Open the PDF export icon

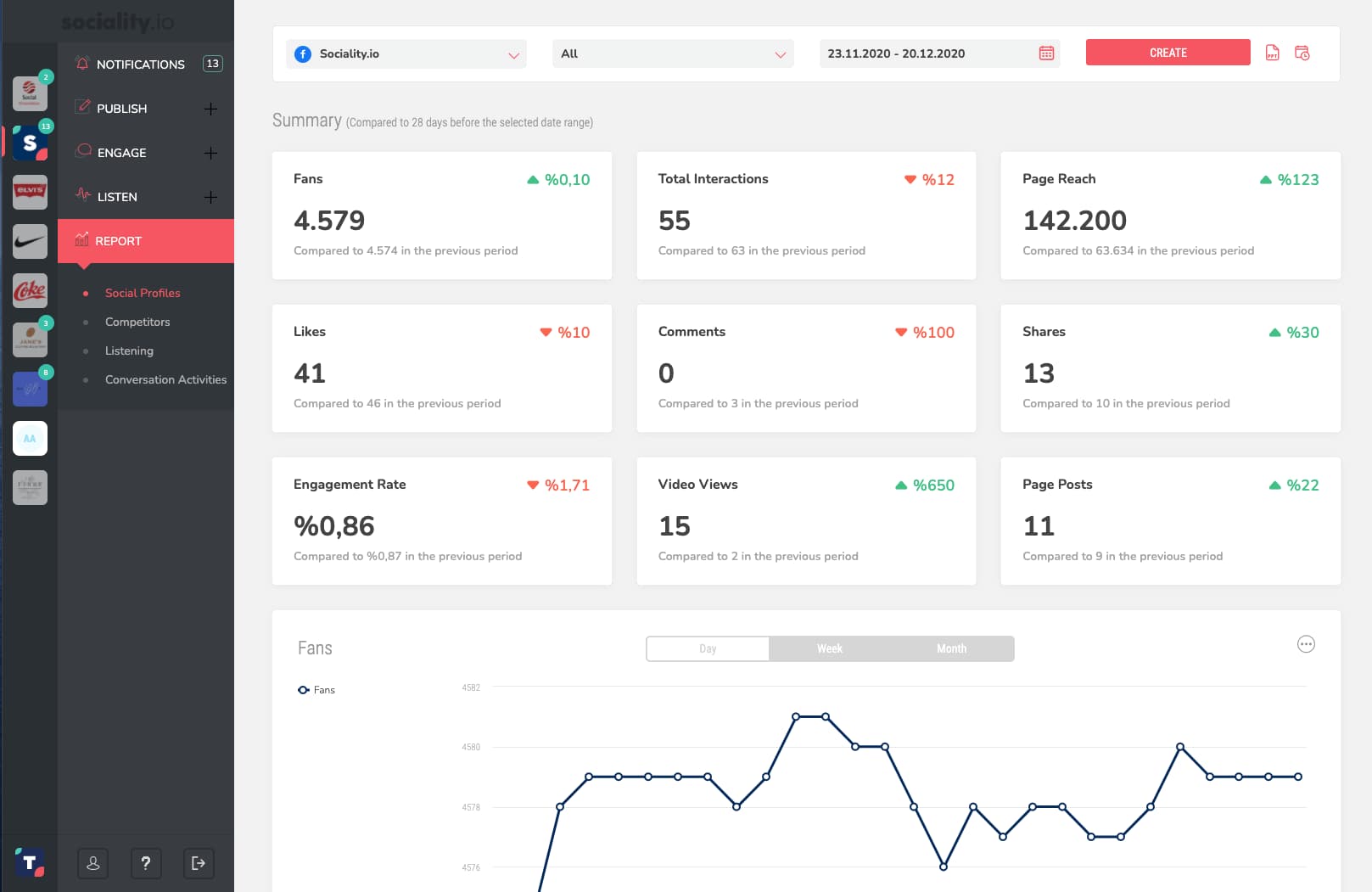(x=1272, y=53)
